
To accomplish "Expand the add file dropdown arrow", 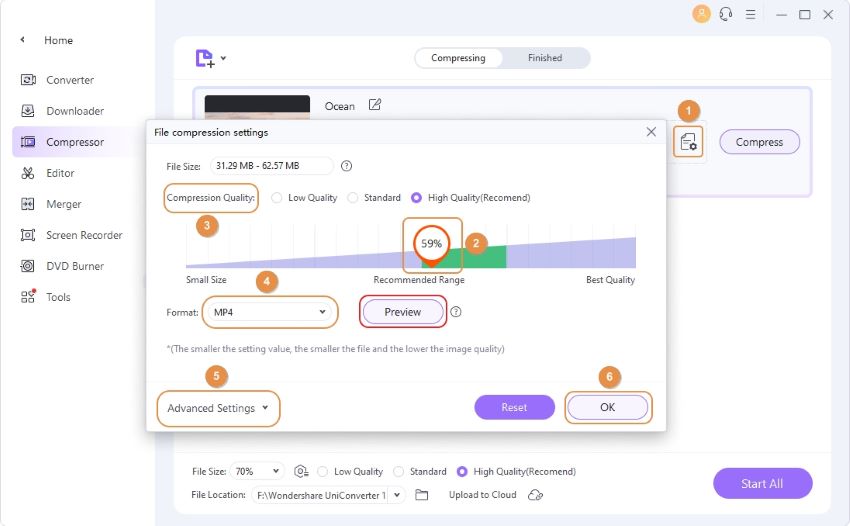I will tap(223, 58).
